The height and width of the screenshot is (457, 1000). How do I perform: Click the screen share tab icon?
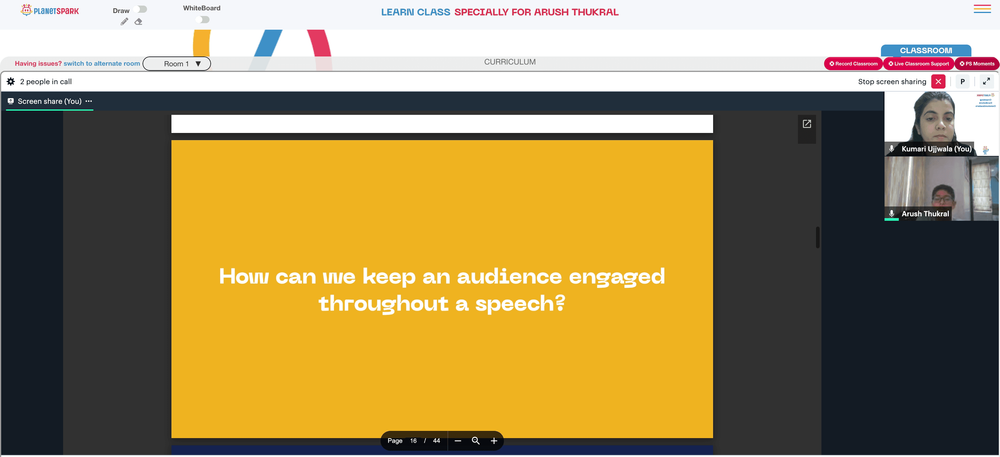(11, 101)
